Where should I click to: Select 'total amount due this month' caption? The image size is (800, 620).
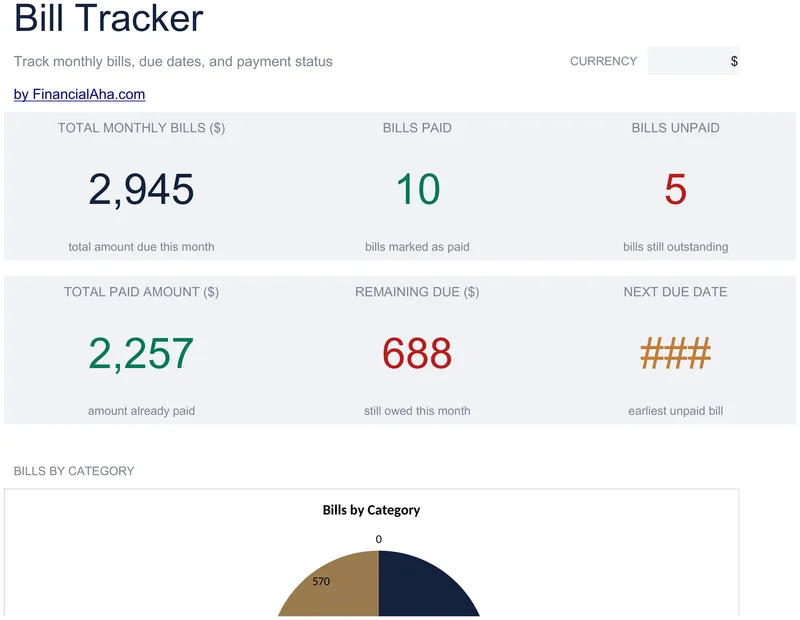pyautogui.click(x=141, y=247)
